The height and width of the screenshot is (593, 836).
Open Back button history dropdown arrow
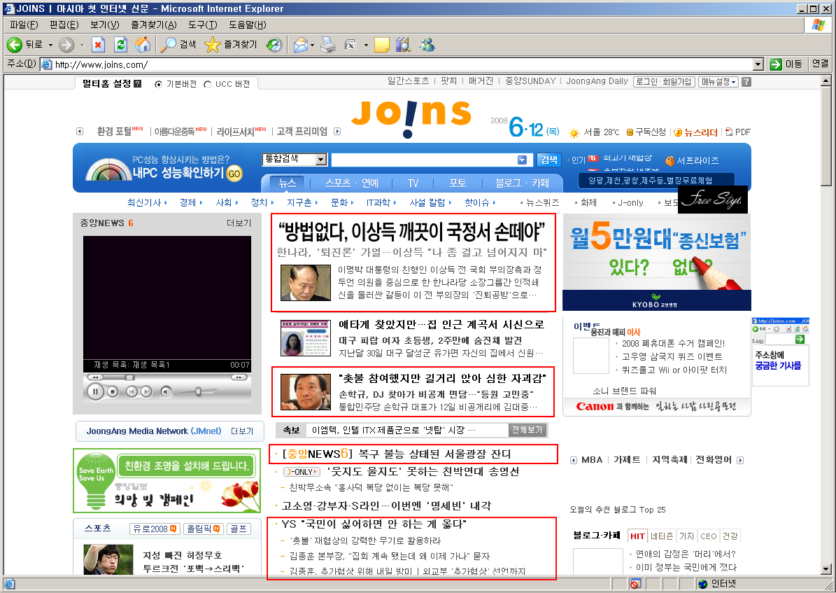coord(51,45)
